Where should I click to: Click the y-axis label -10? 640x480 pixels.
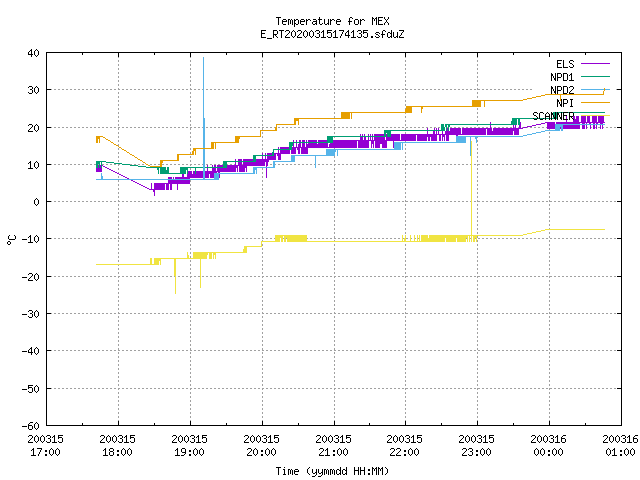[x=31, y=239]
